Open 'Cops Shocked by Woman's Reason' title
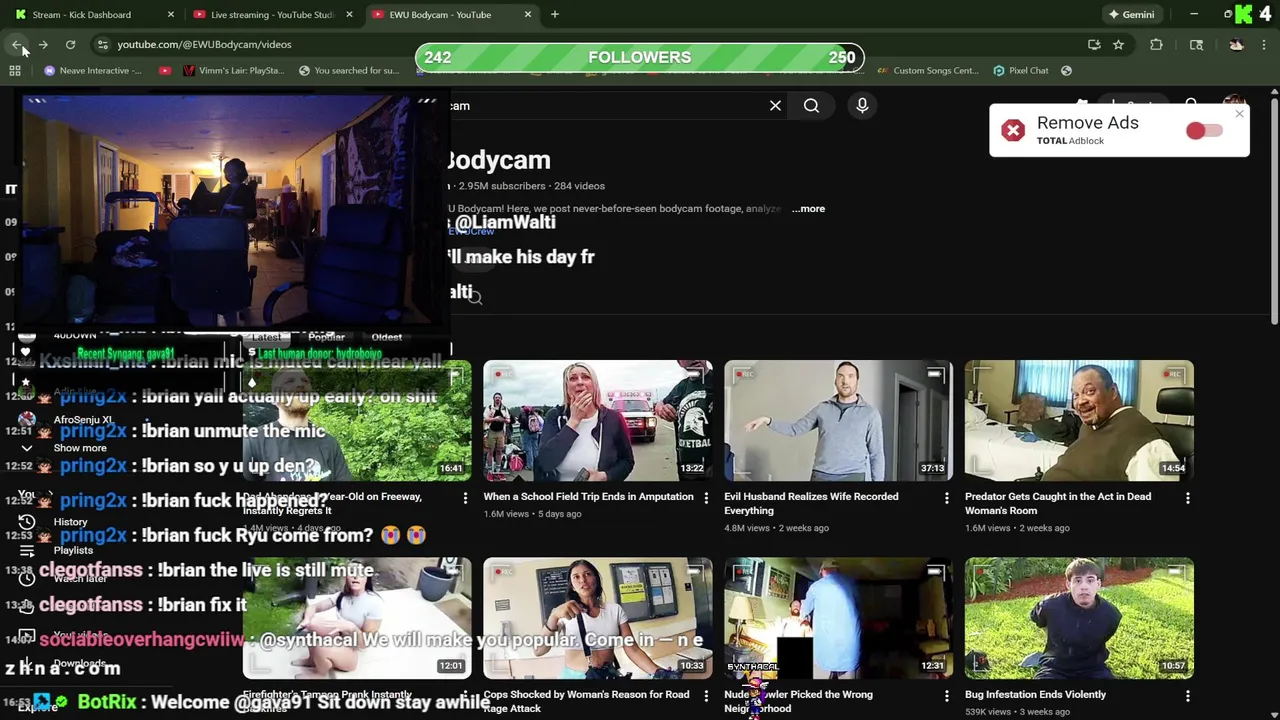Image resolution: width=1280 pixels, height=720 pixels. point(586,701)
